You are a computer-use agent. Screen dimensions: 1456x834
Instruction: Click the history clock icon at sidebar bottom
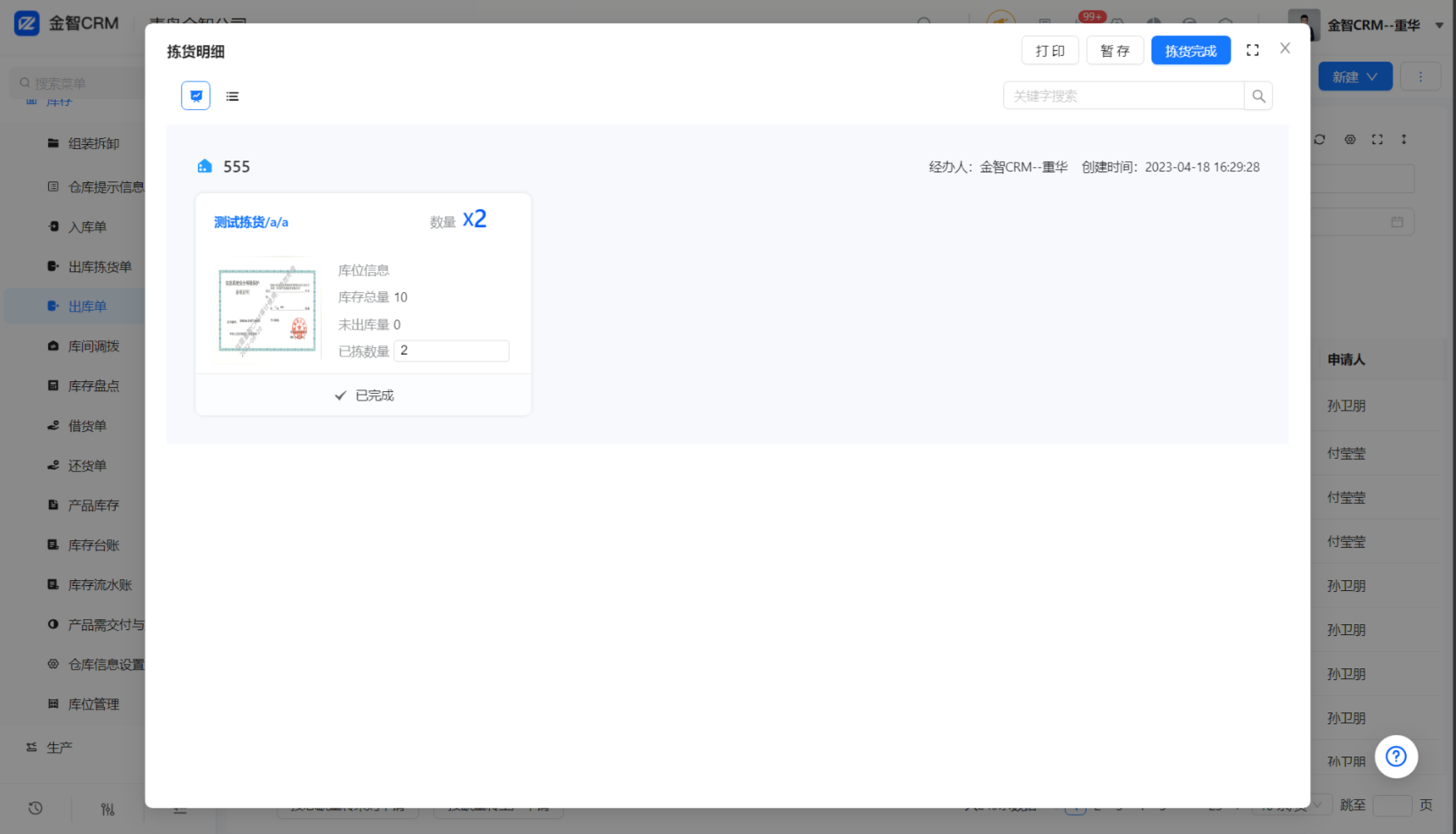[x=35, y=808]
